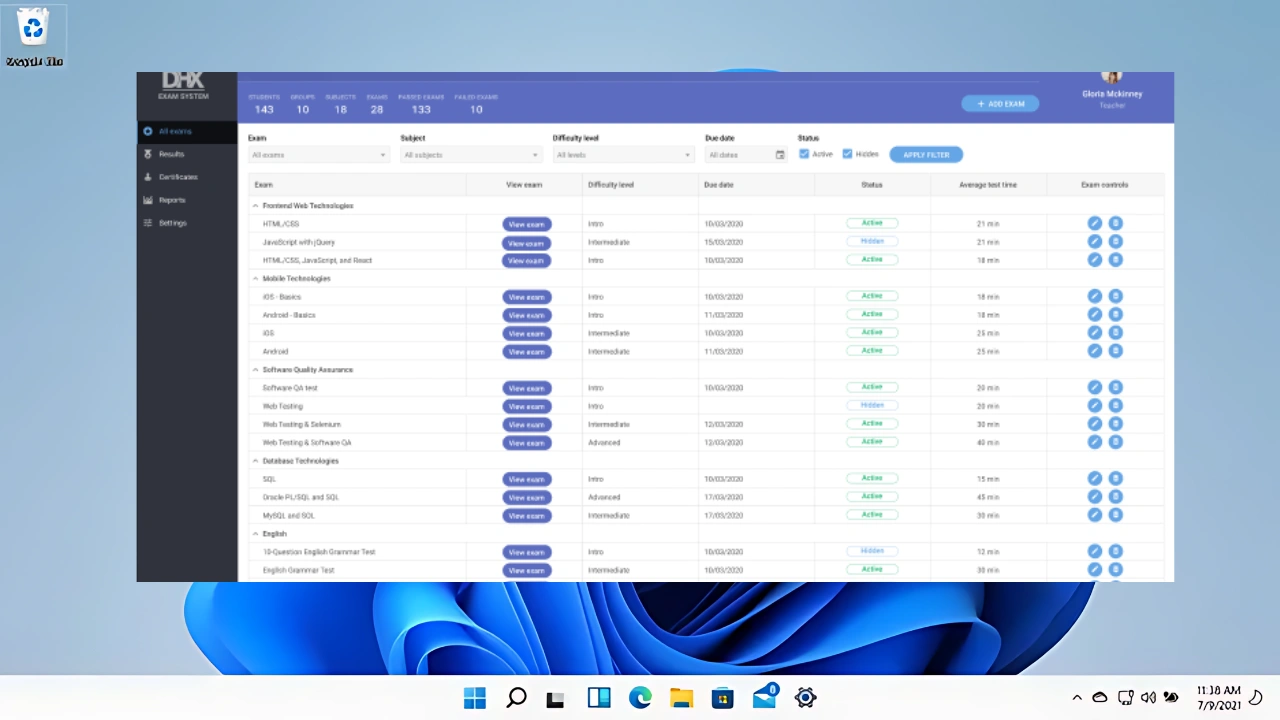
Task: Edit the iOS - Basics exam
Action: click(x=1094, y=296)
